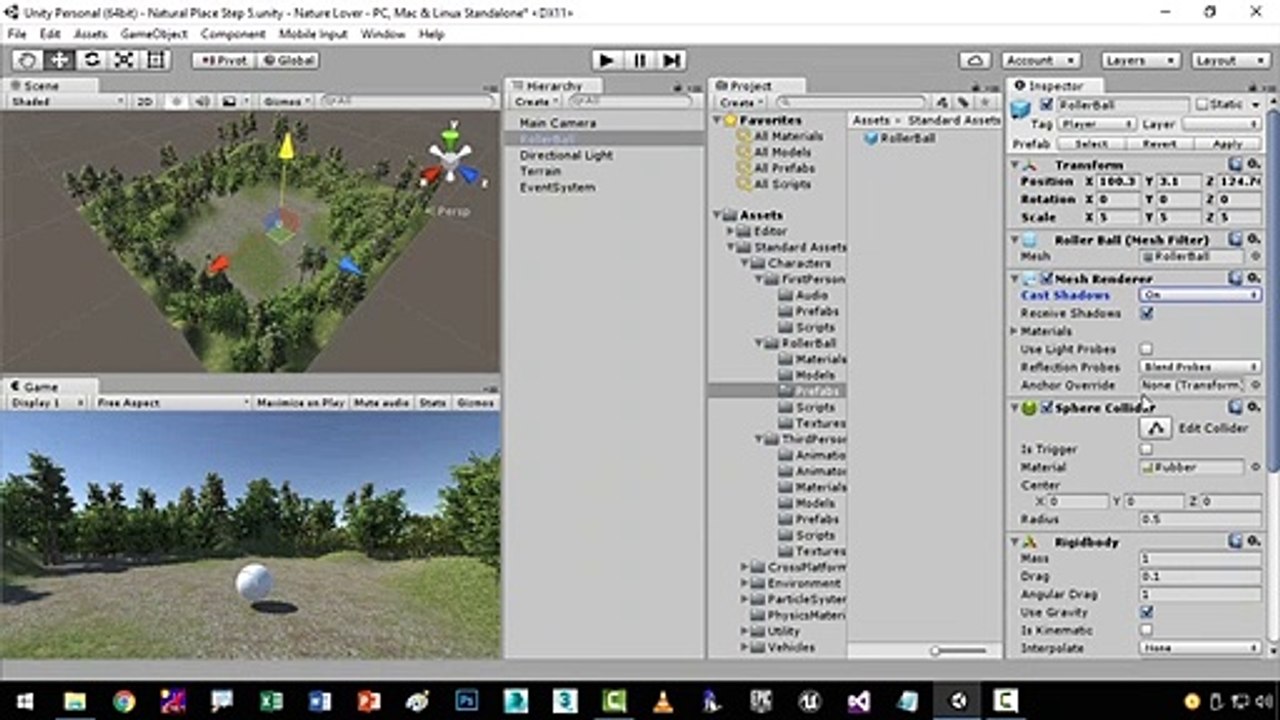Toggle scene lighting sun icon in Scene view

[176, 101]
